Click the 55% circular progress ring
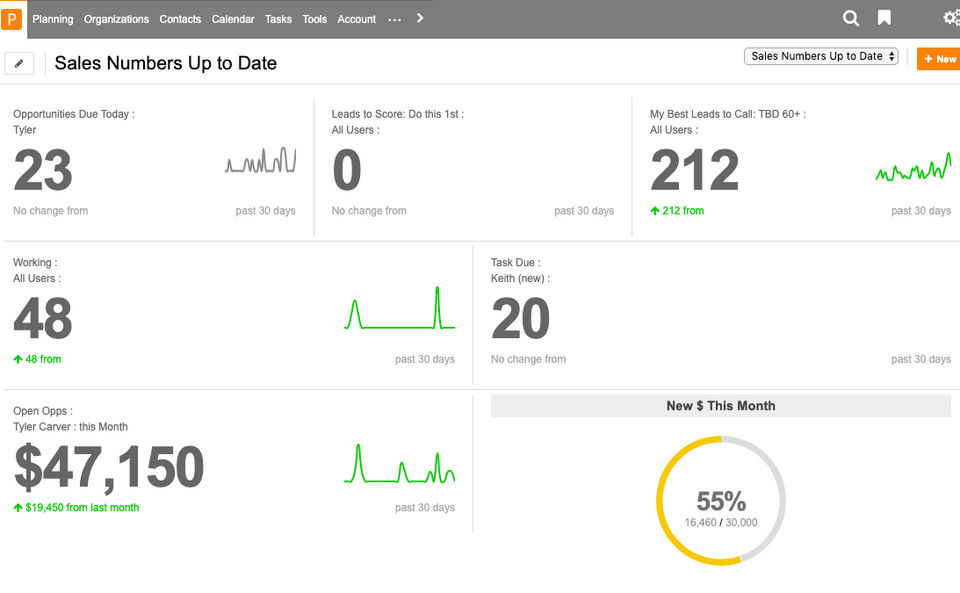 coord(721,501)
